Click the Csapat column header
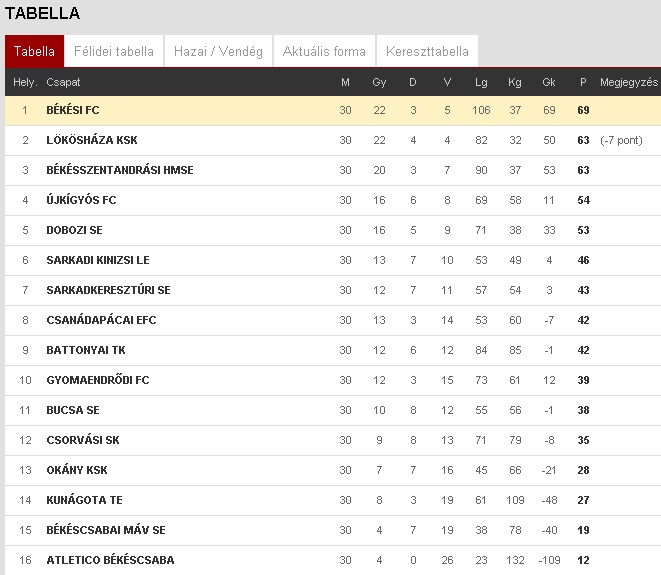Image resolution: width=661 pixels, height=575 pixels. (x=63, y=82)
